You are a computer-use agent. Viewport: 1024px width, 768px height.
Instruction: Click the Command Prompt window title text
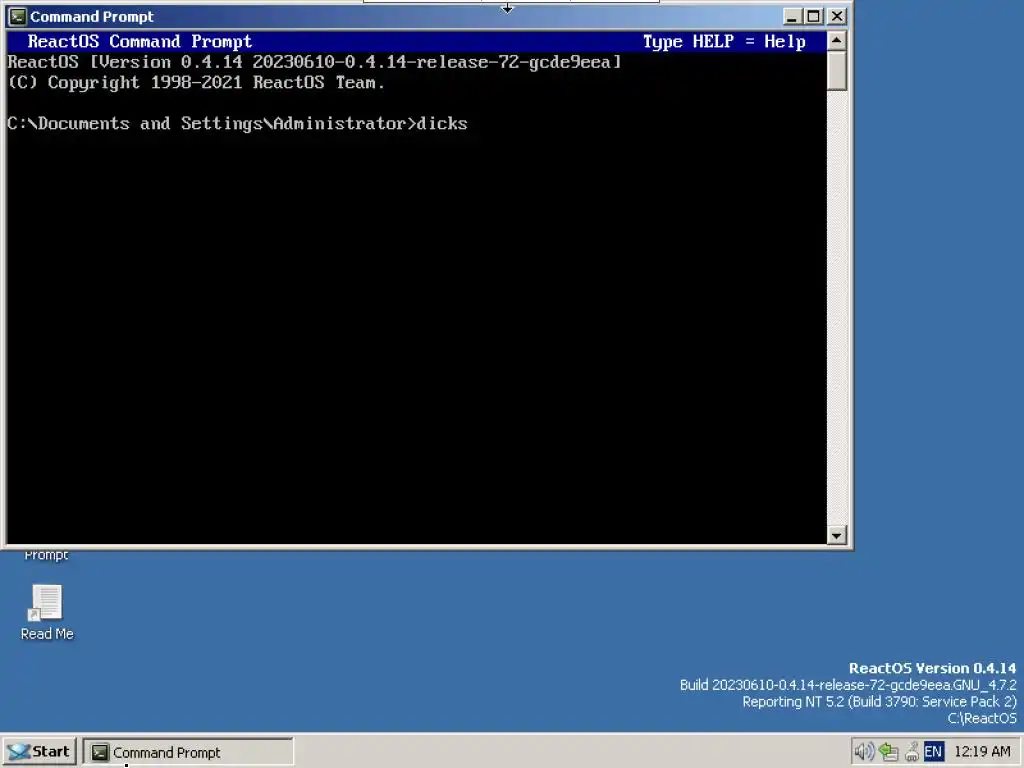pyautogui.click(x=92, y=16)
